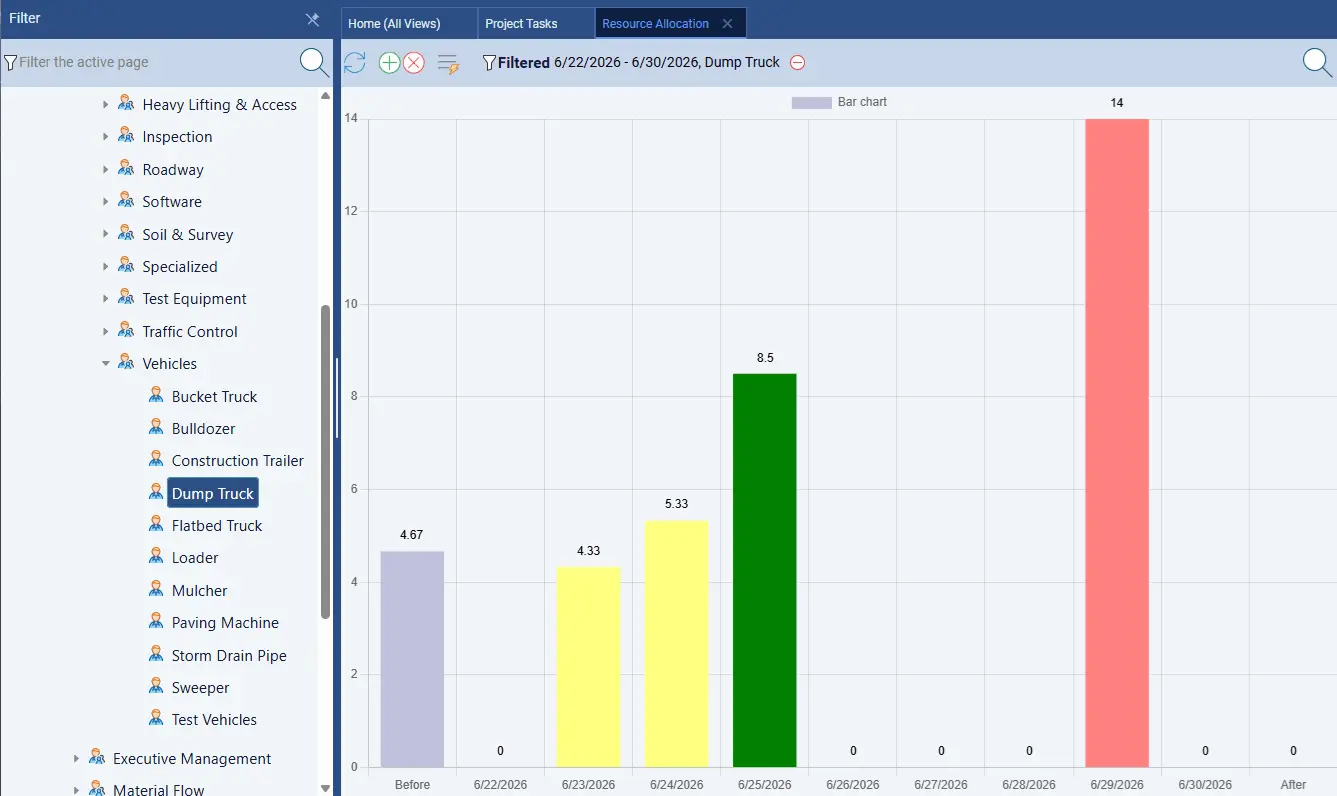The height and width of the screenshot is (796, 1337).
Task: Close the Resource Allocation tab
Action: [727, 23]
